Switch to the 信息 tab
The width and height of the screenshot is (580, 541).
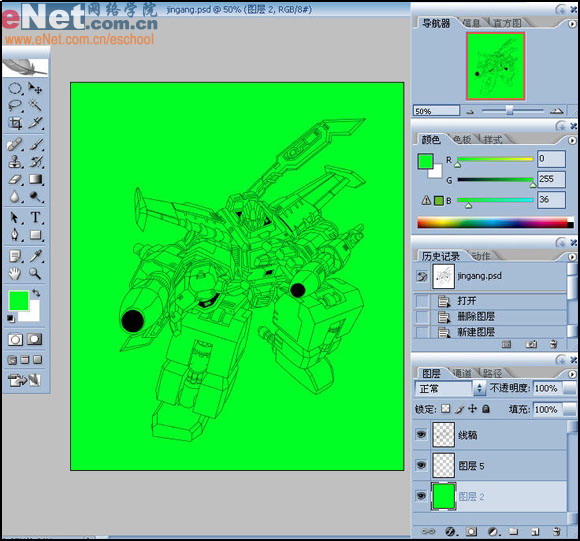pyautogui.click(x=471, y=23)
